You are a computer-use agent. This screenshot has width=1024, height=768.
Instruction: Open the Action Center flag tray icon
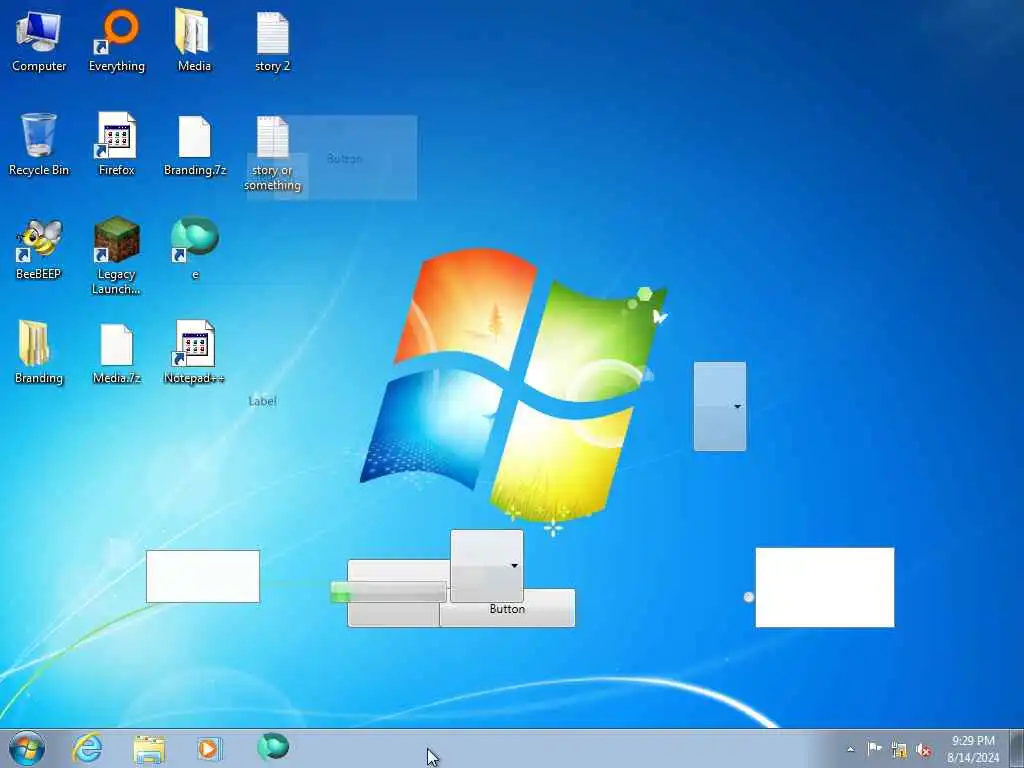pyautogui.click(x=874, y=749)
